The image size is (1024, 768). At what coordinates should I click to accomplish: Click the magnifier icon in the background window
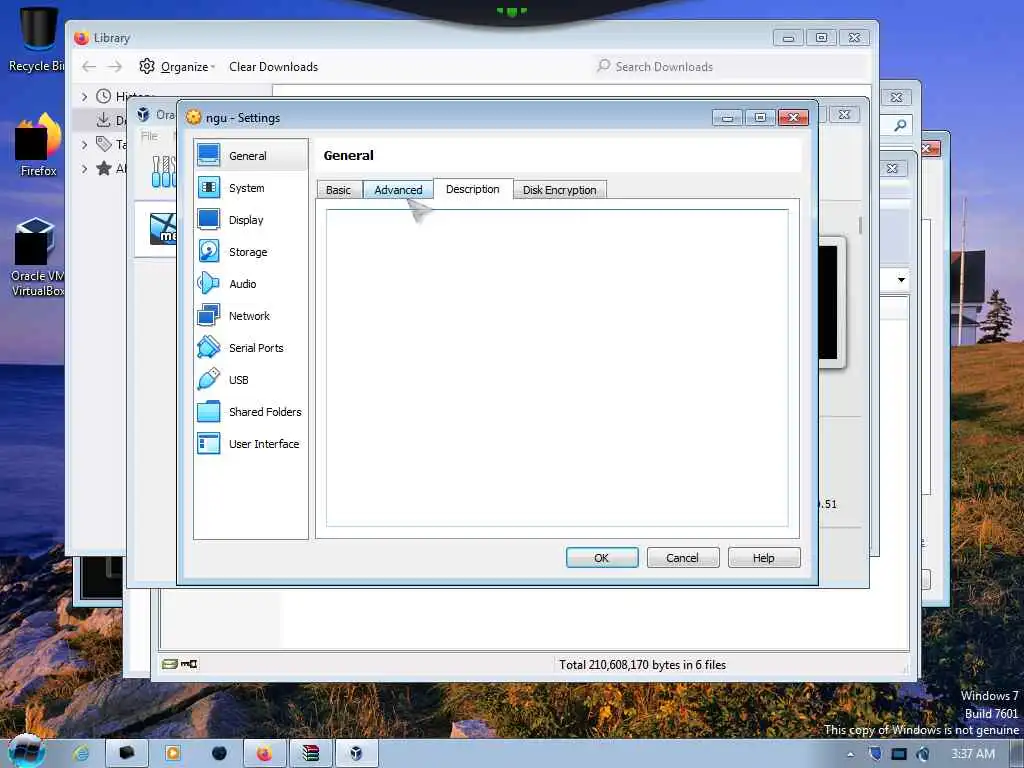click(x=900, y=125)
